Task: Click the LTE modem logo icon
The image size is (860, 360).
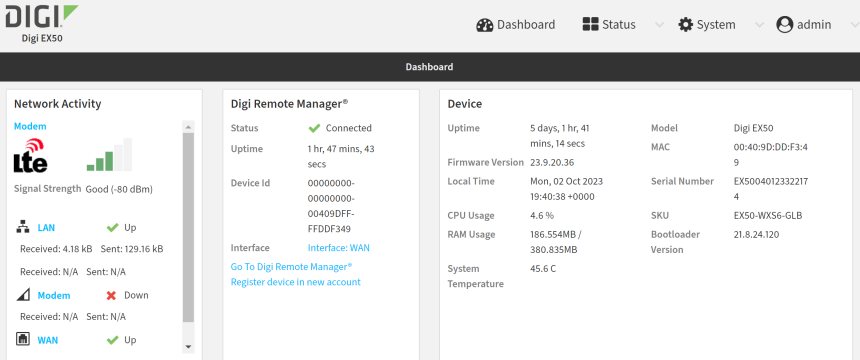Action: (x=31, y=155)
